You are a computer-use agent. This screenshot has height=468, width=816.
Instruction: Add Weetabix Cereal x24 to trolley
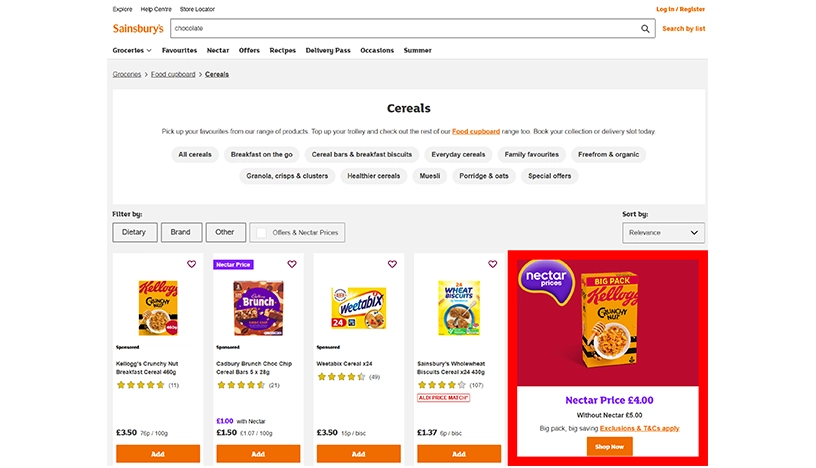(358, 453)
